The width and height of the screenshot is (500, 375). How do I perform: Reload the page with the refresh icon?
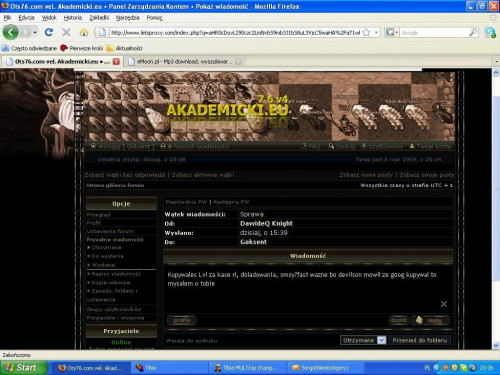click(x=49, y=32)
